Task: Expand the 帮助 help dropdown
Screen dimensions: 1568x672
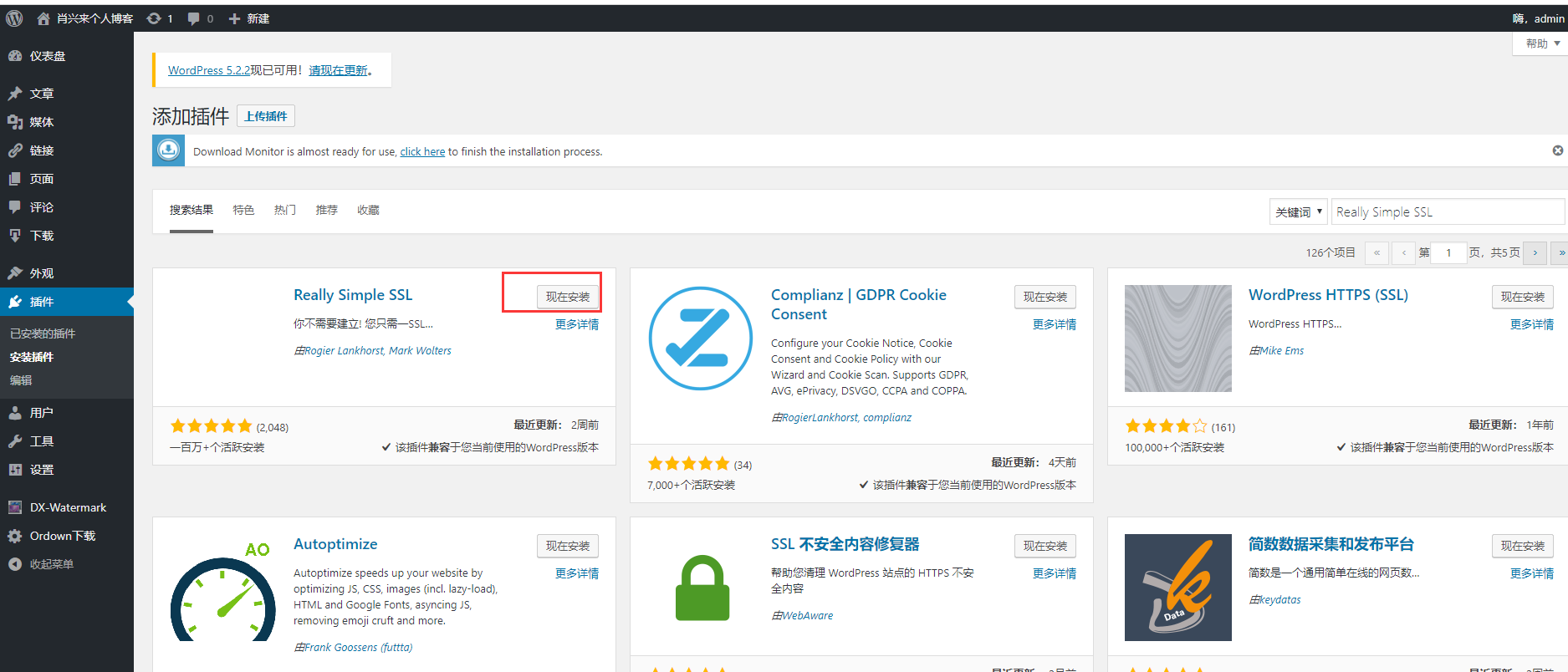Action: (1541, 43)
